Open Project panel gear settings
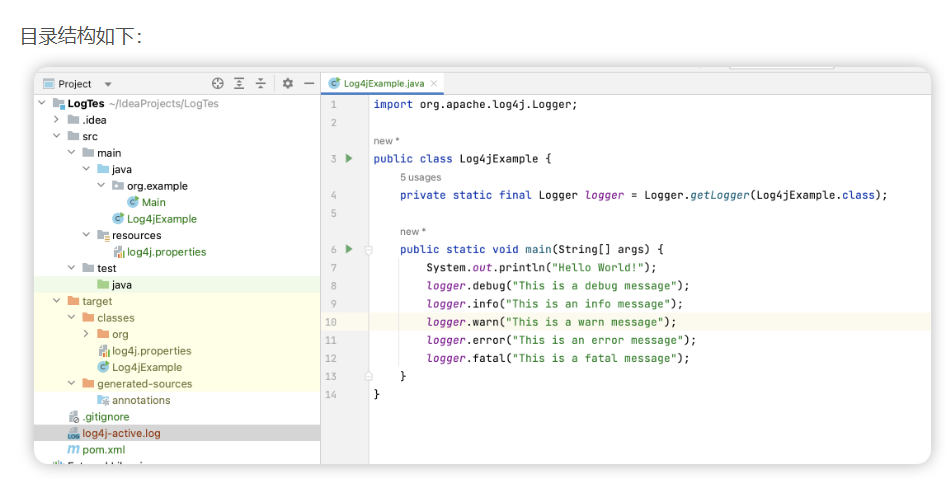Image resolution: width=947 pixels, height=482 pixels. tap(287, 83)
